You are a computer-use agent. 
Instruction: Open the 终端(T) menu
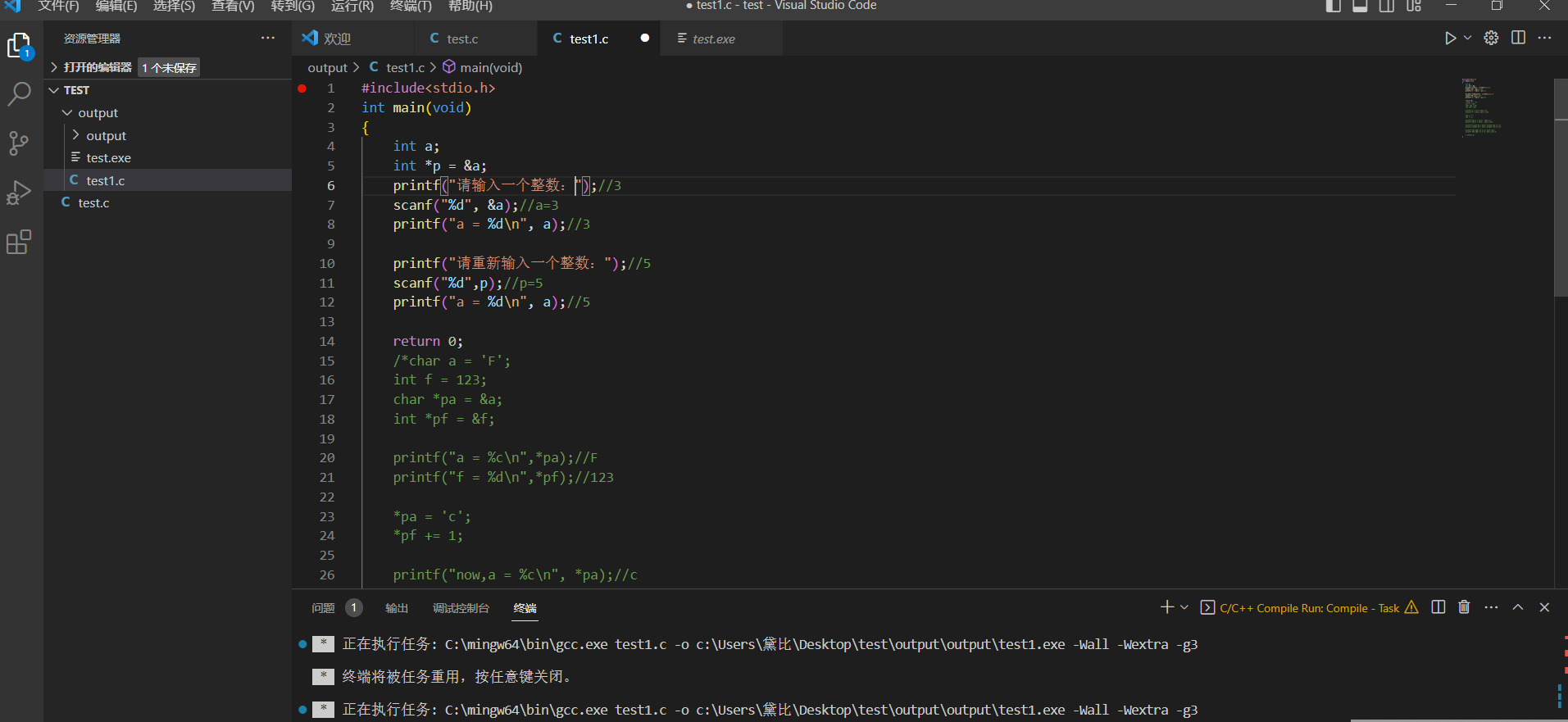point(411,7)
